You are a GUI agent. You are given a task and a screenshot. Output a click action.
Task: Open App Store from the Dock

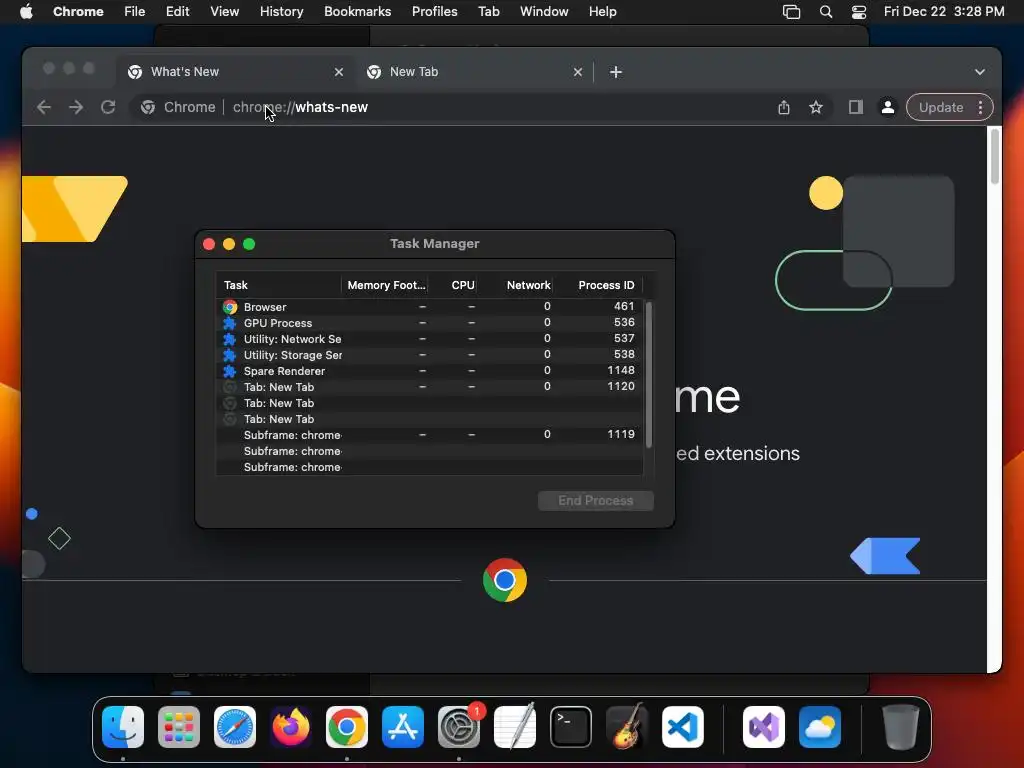(x=403, y=727)
